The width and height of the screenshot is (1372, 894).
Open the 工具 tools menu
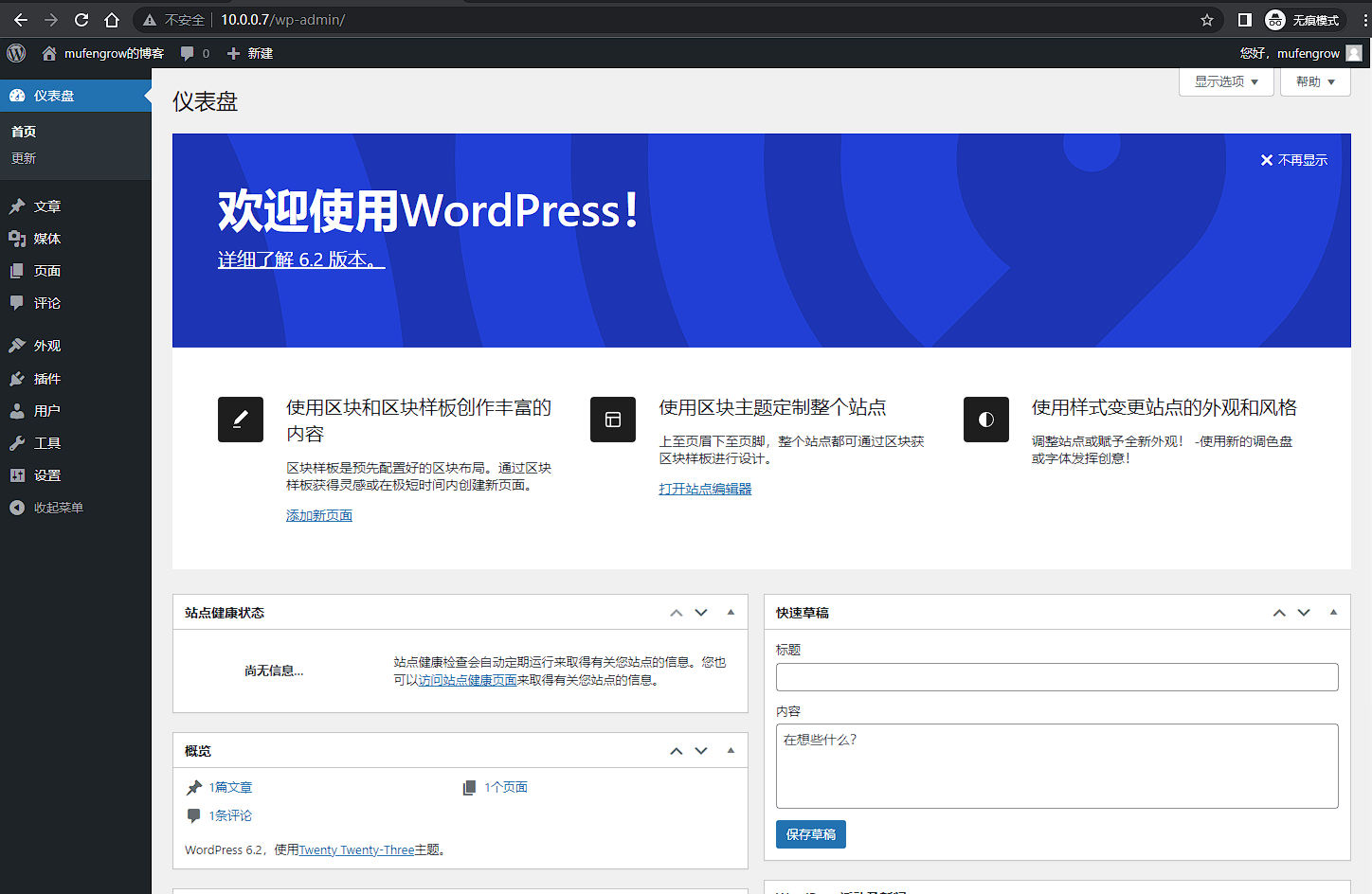click(76, 443)
